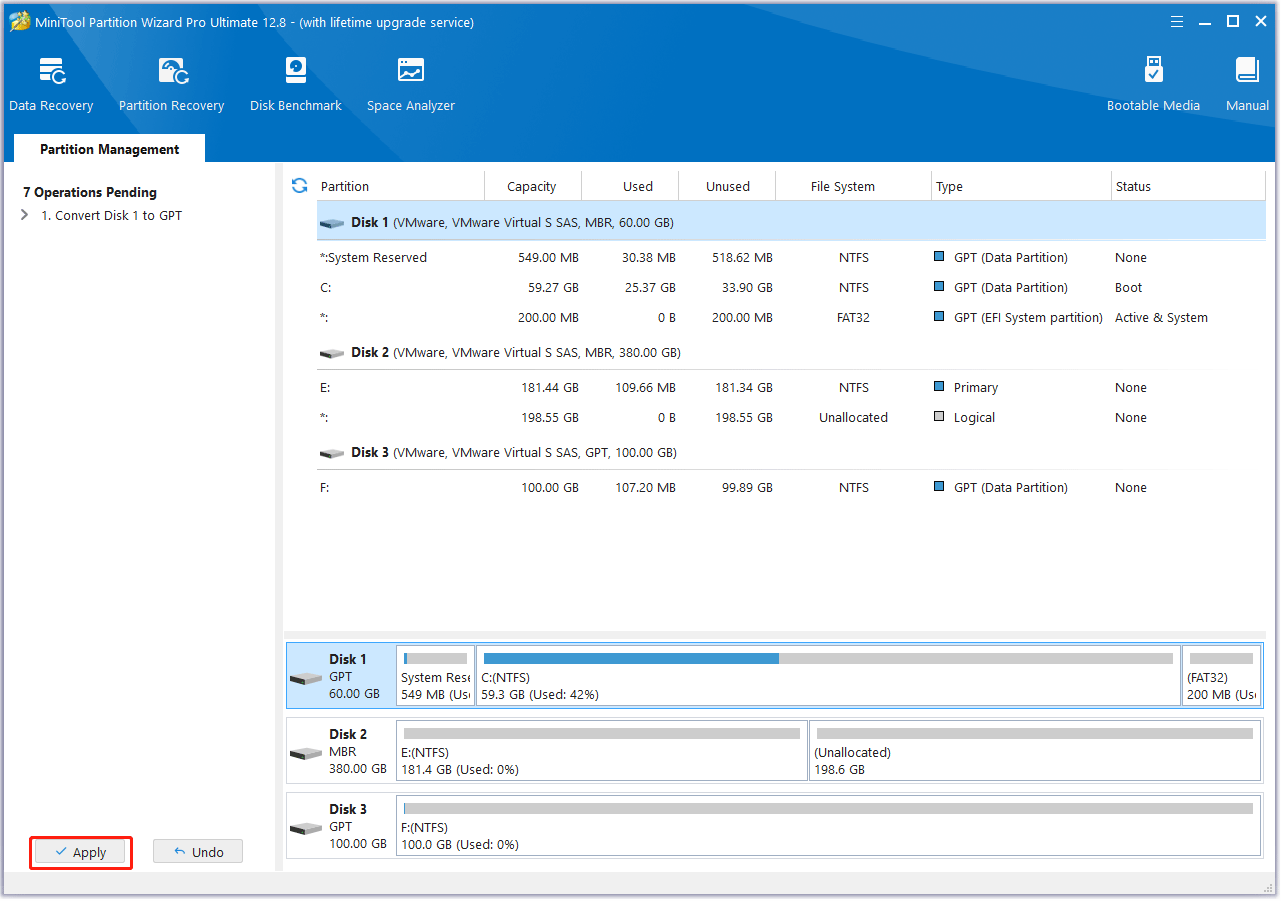This screenshot has width=1281, height=901.
Task: Open the Data Recovery tool
Action: pos(51,84)
